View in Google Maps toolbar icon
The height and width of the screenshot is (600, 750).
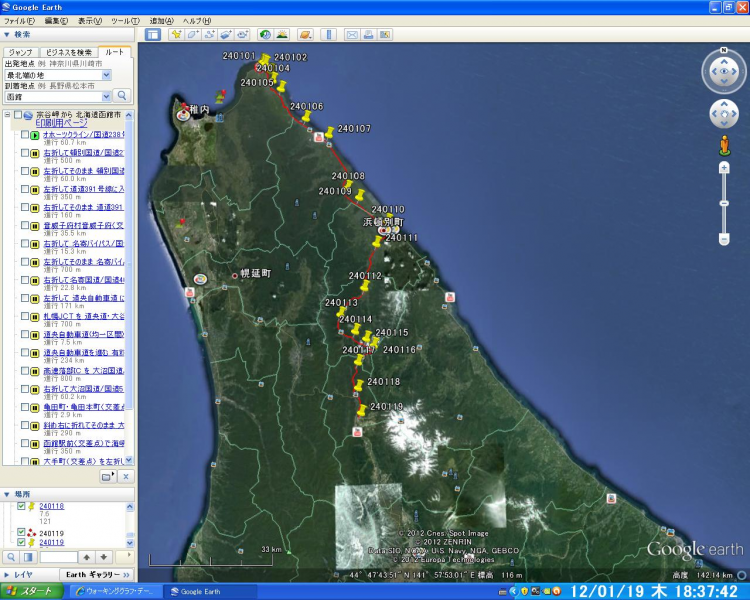coord(385,34)
